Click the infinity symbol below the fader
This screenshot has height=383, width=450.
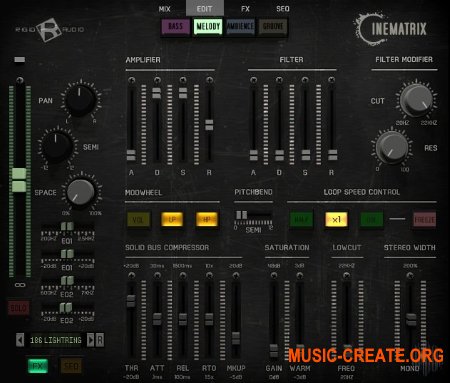[x=20, y=285]
